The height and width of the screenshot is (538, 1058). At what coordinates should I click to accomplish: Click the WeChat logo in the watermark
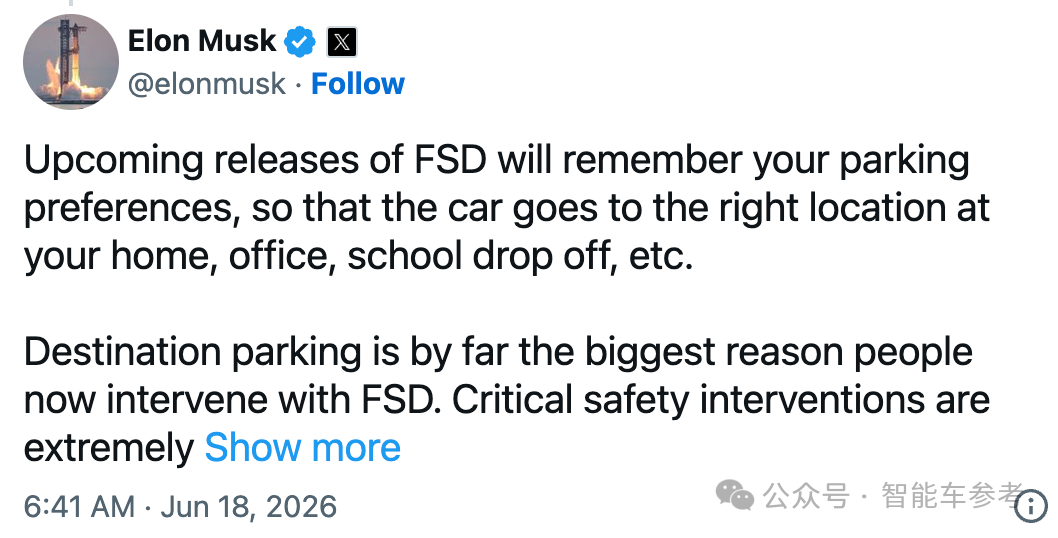(x=735, y=495)
